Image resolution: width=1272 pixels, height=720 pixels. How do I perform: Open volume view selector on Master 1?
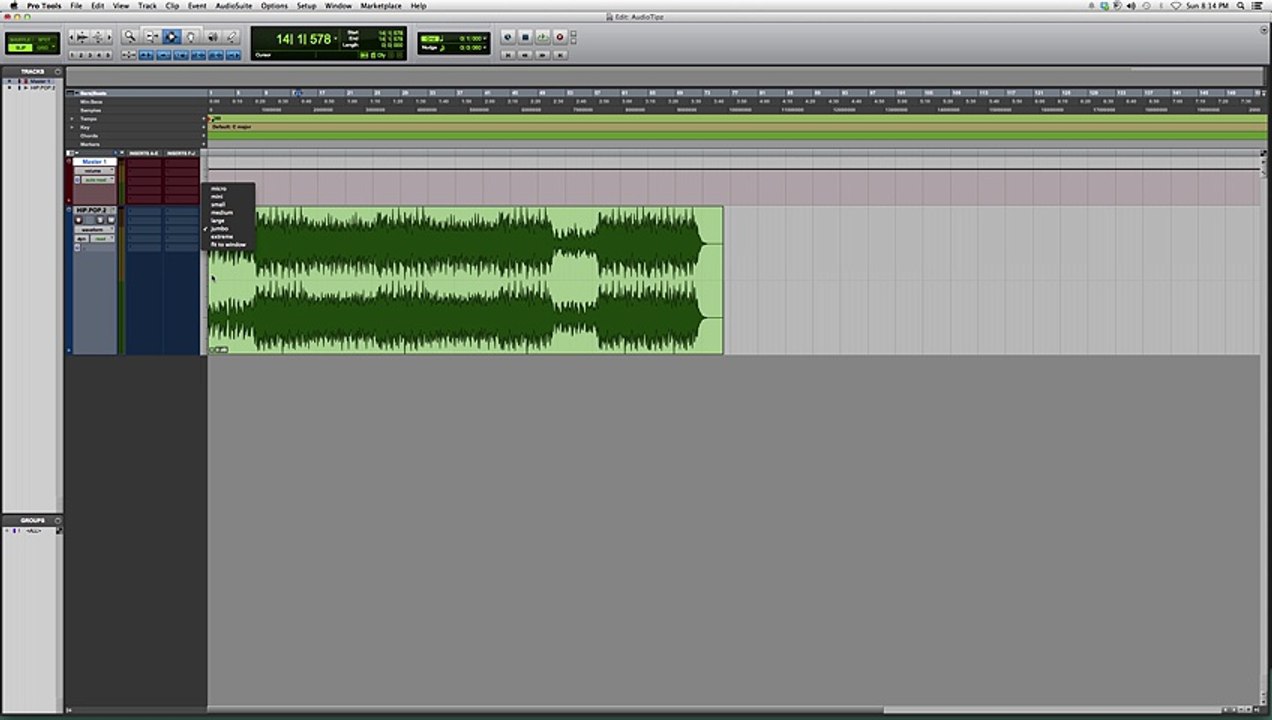95,171
